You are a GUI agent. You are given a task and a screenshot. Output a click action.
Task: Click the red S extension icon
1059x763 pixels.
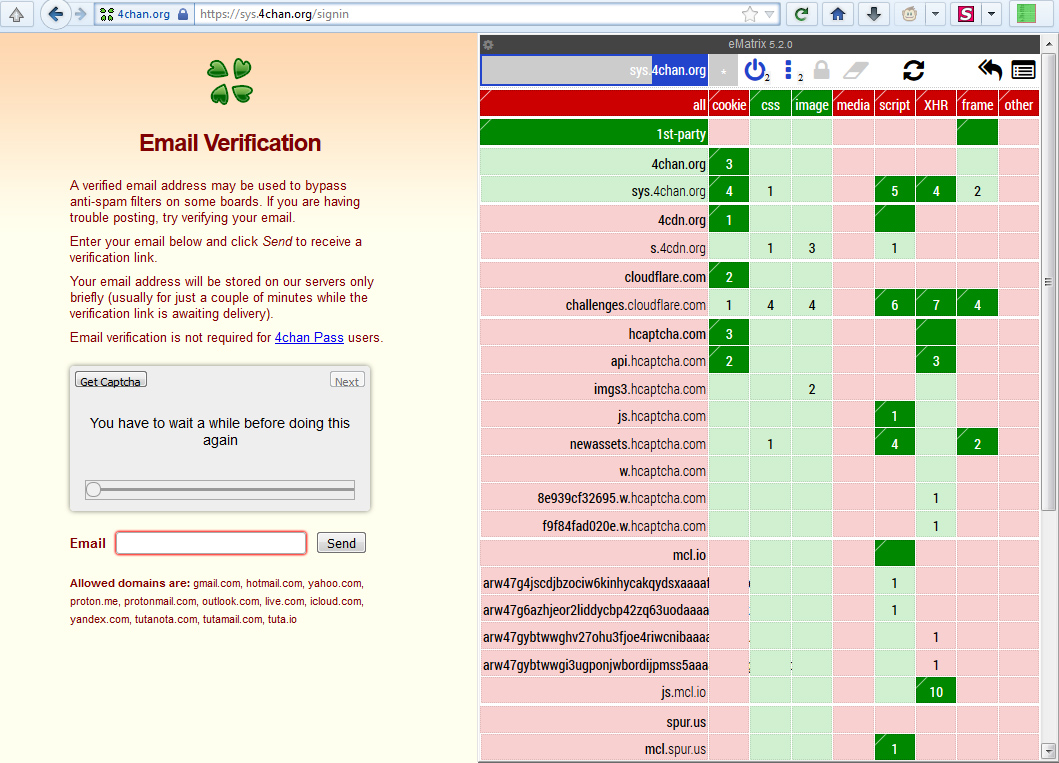(x=966, y=14)
